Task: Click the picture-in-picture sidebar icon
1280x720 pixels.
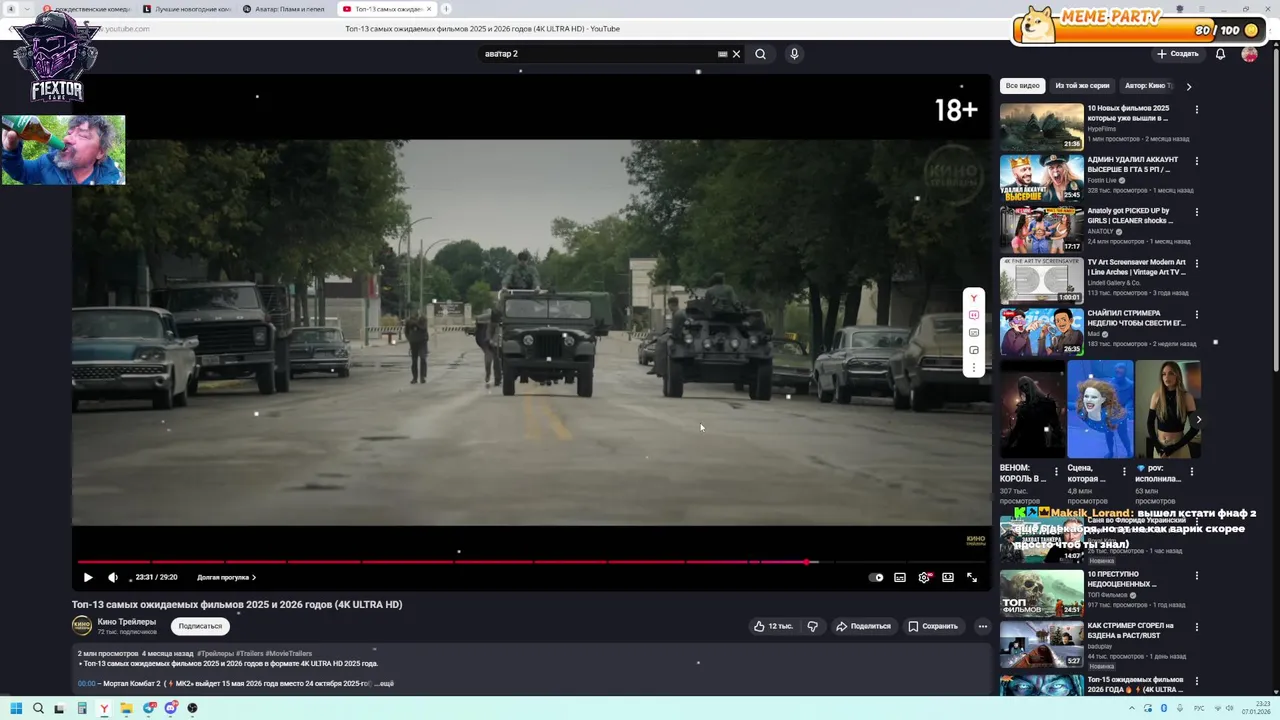Action: tap(974, 350)
